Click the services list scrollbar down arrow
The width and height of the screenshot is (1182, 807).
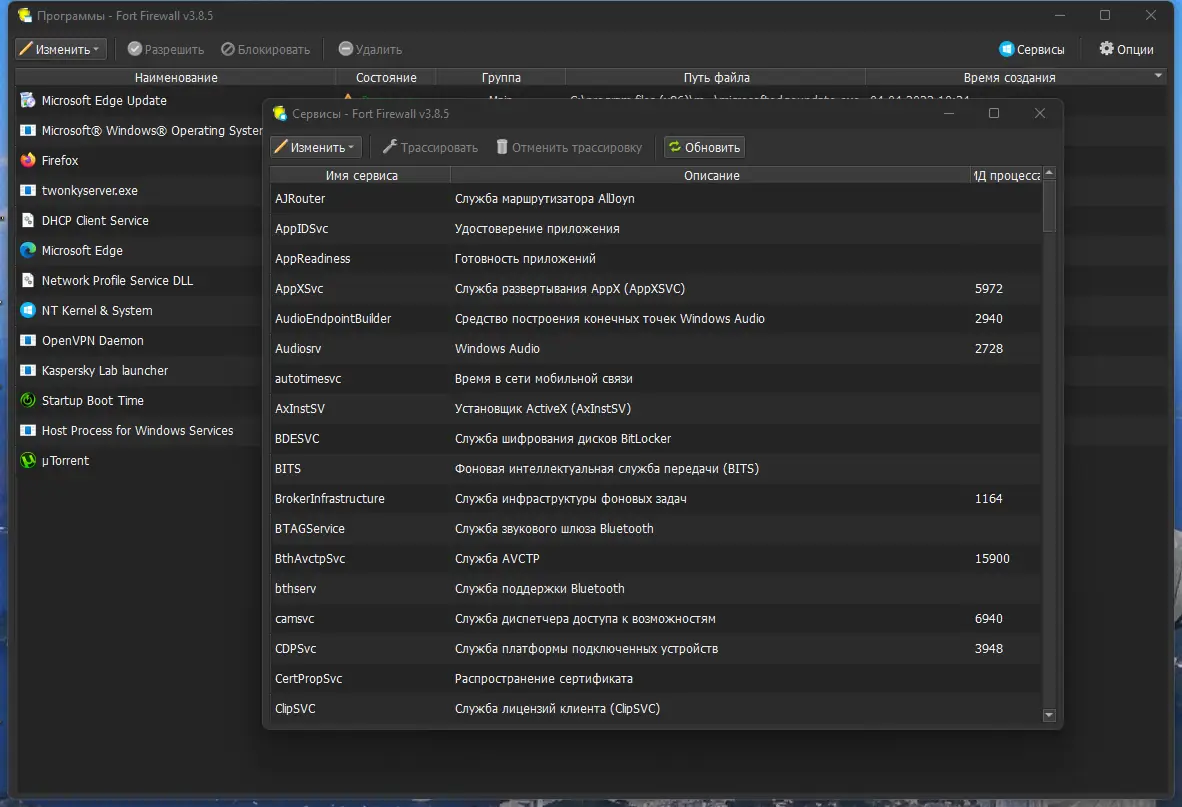(1049, 715)
